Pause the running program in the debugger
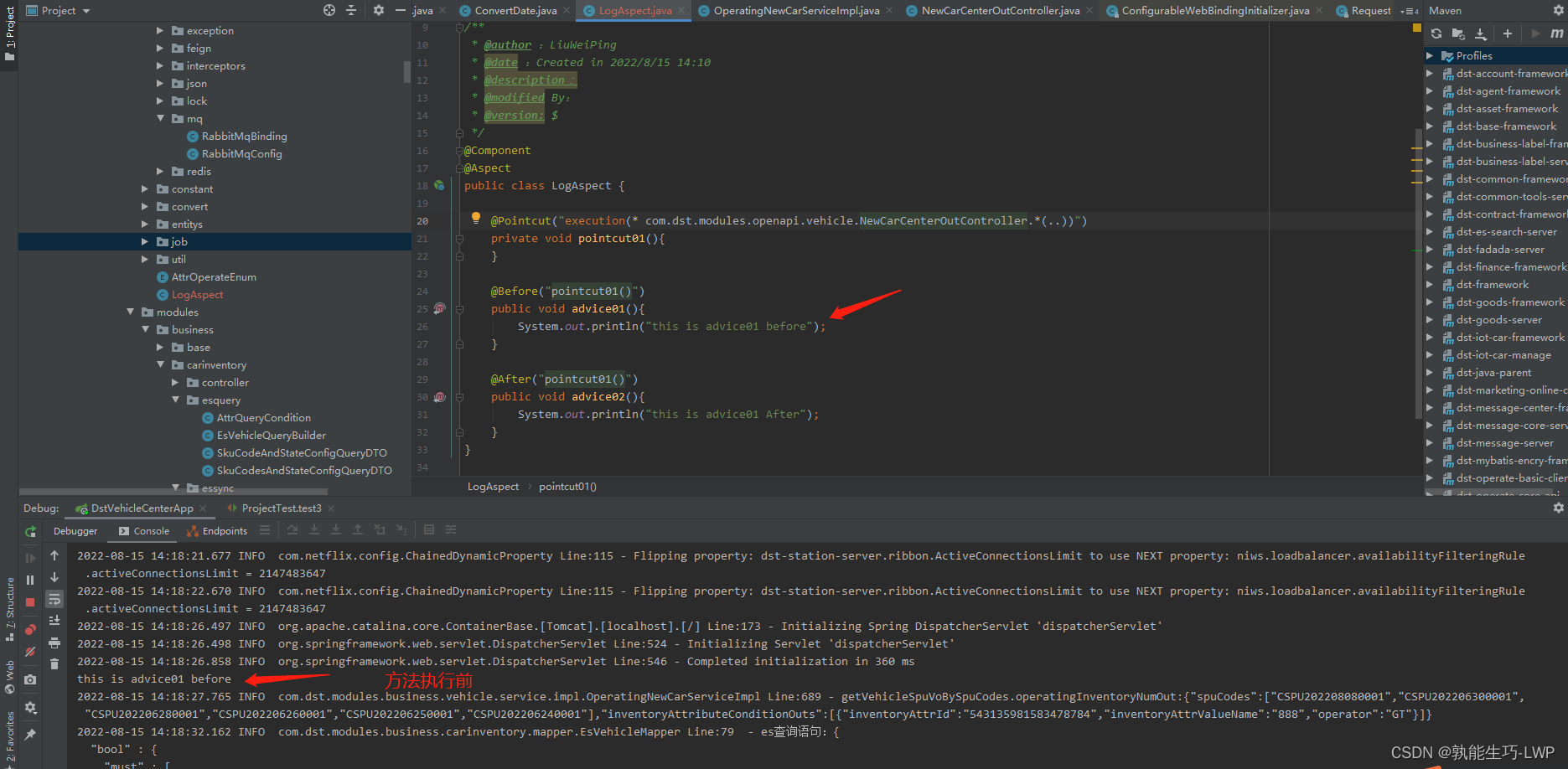 click(30, 579)
